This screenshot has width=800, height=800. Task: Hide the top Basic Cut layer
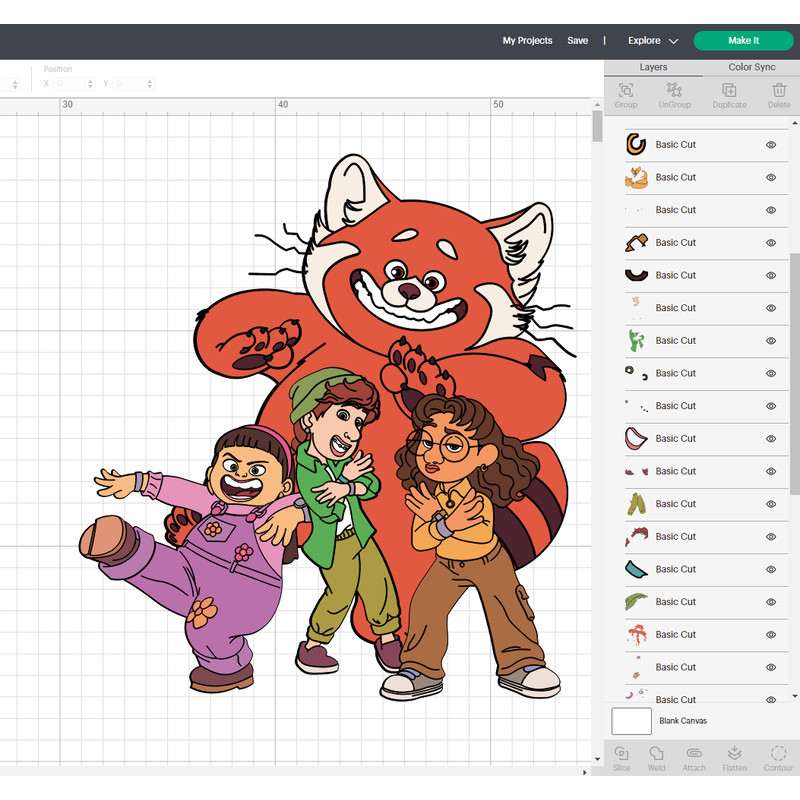[x=770, y=144]
